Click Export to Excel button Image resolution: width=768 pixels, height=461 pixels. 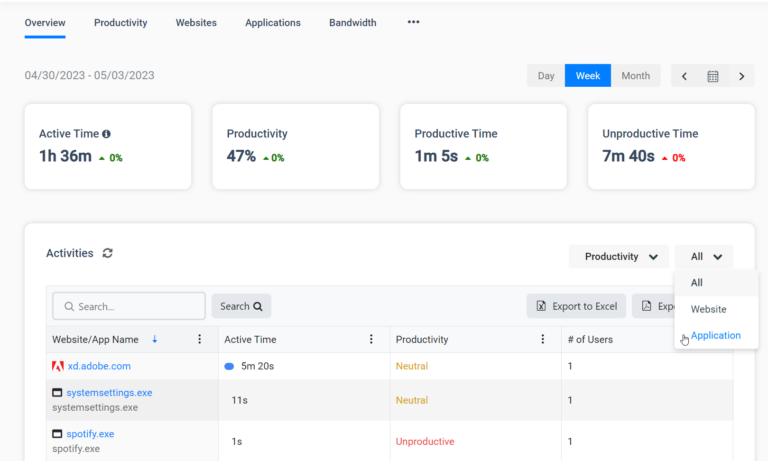(576, 306)
